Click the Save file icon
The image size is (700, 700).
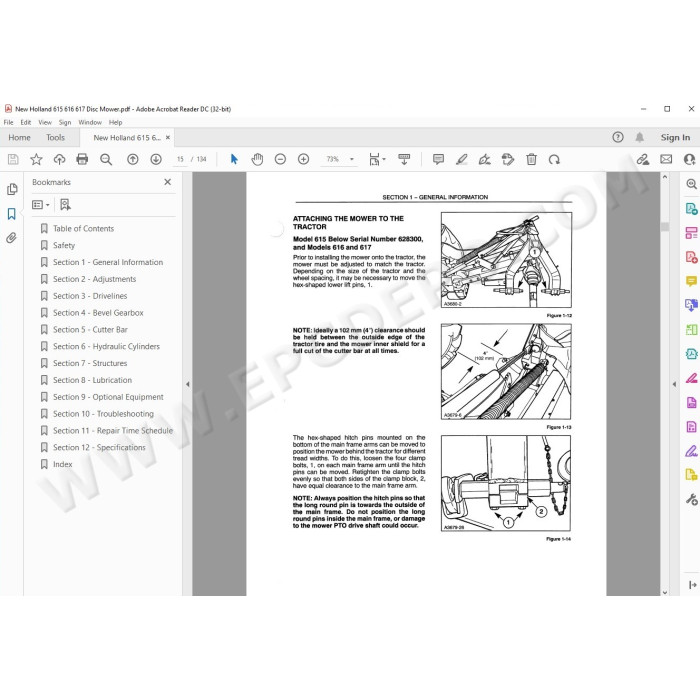[13, 159]
